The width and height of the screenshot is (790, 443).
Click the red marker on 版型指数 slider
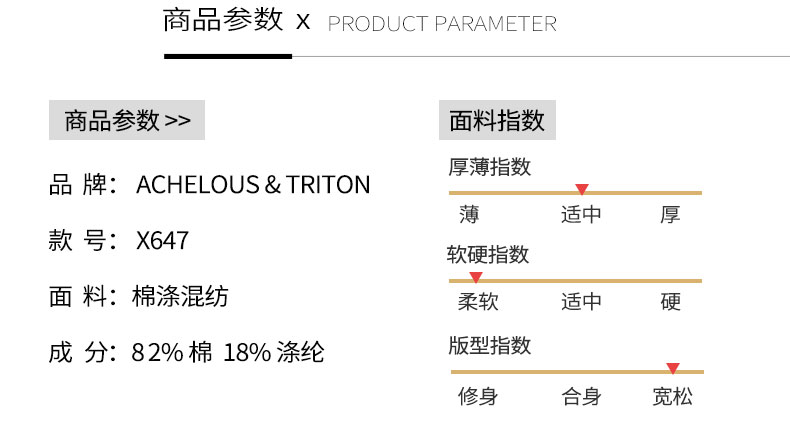click(673, 368)
